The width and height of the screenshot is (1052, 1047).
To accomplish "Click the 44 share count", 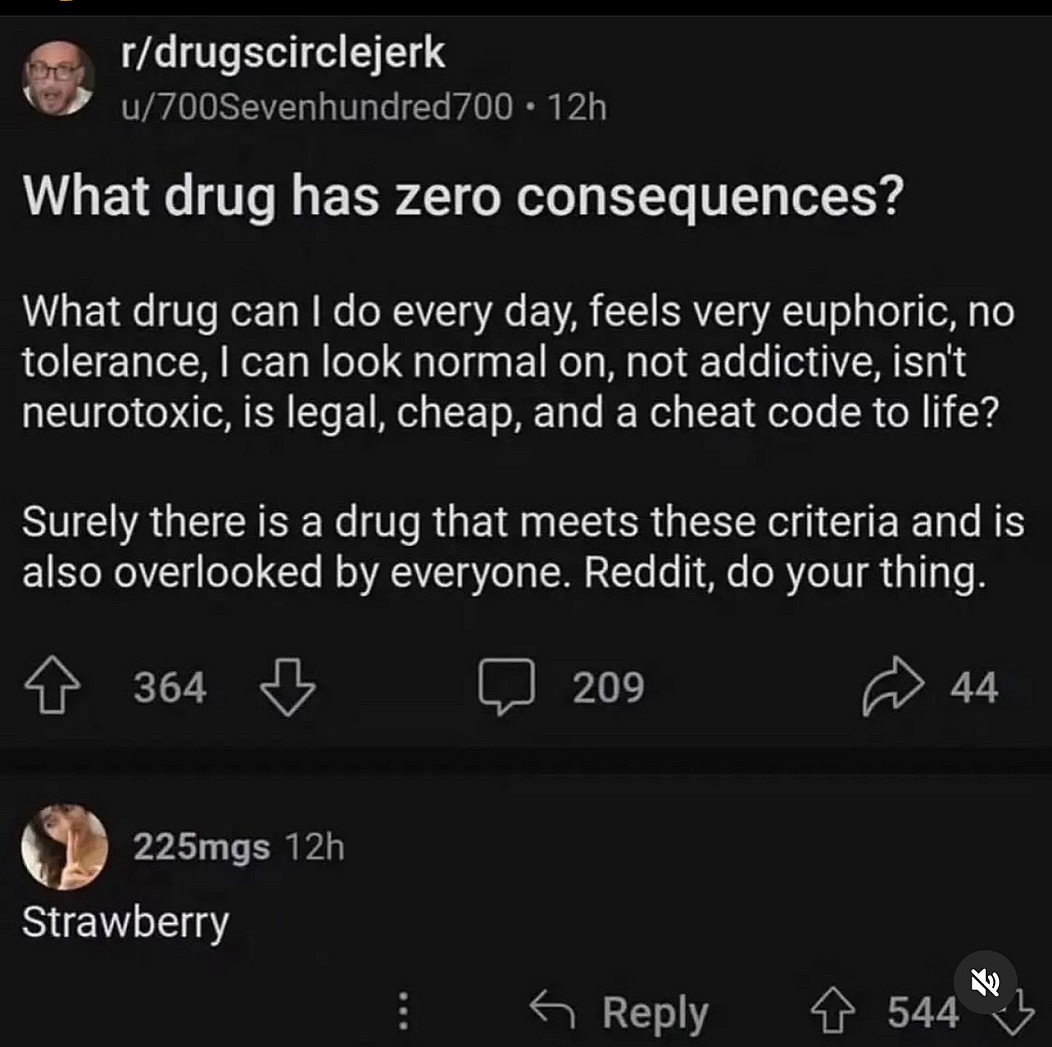I will 973,687.
